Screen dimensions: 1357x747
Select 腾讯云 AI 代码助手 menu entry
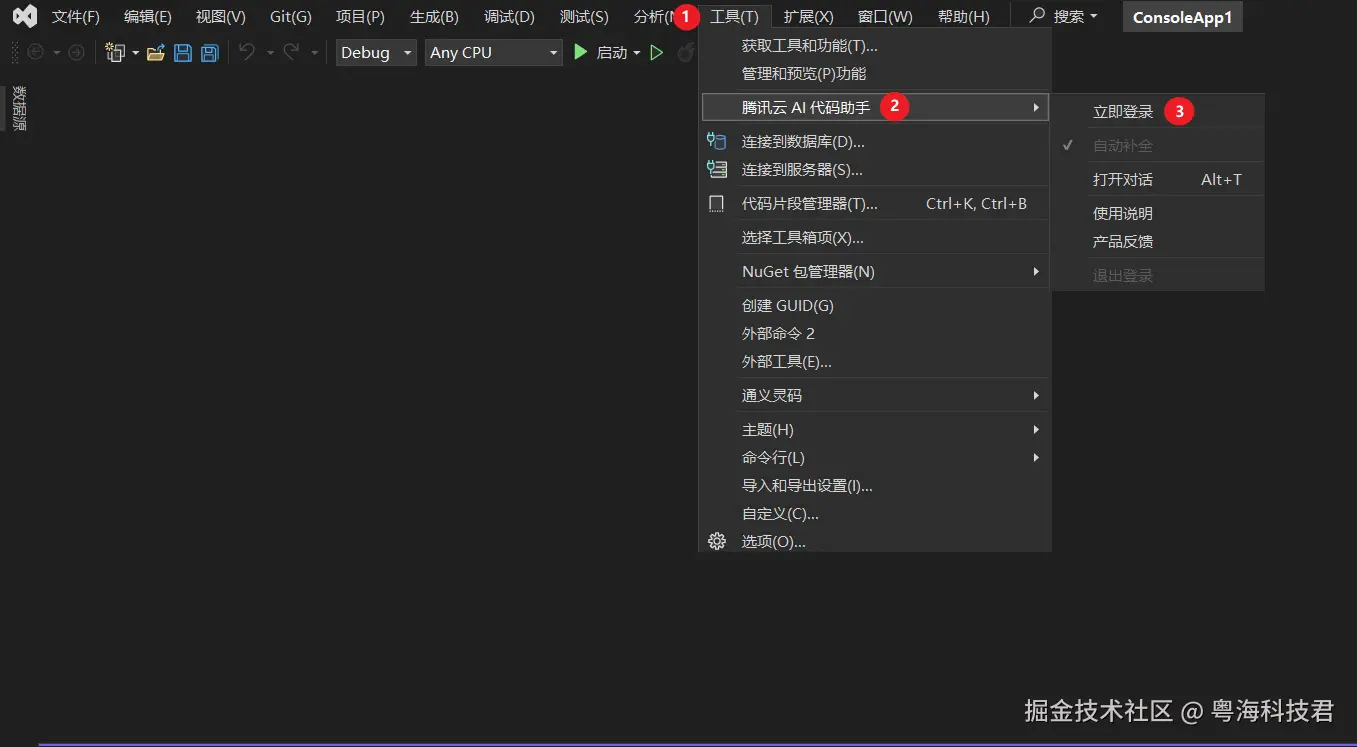point(875,107)
